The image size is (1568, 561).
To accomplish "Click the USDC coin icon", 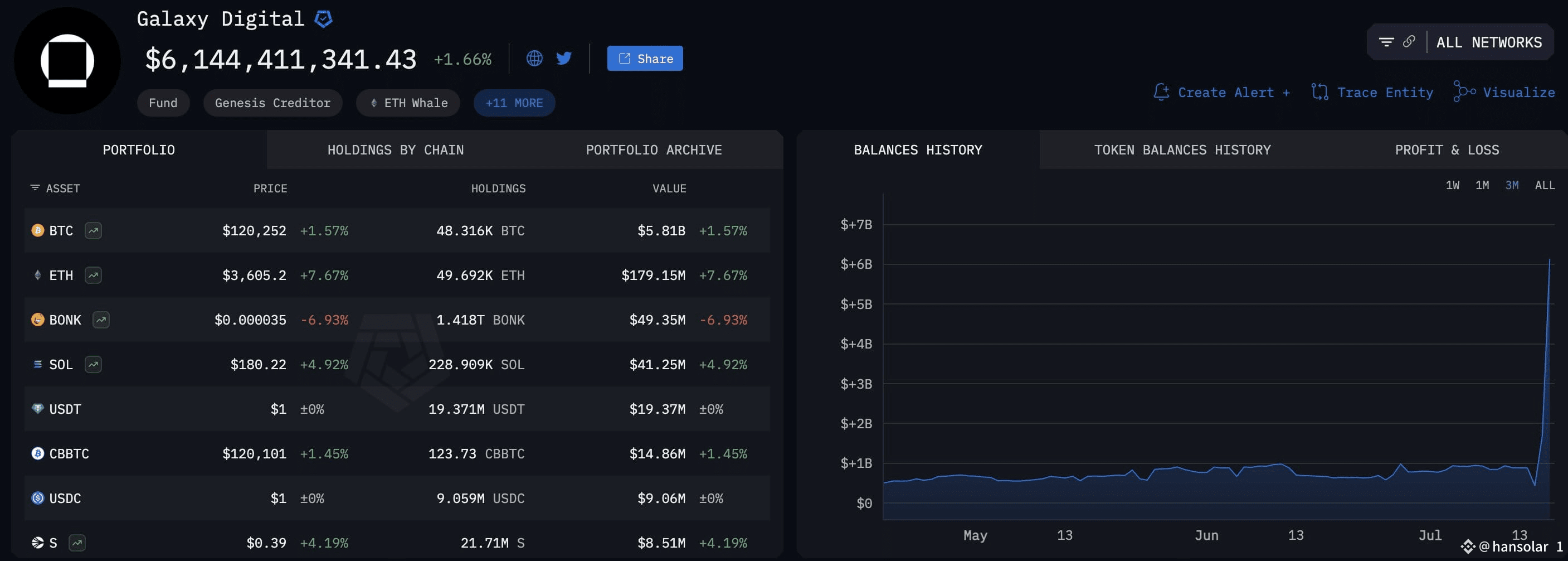I will 38,498.
